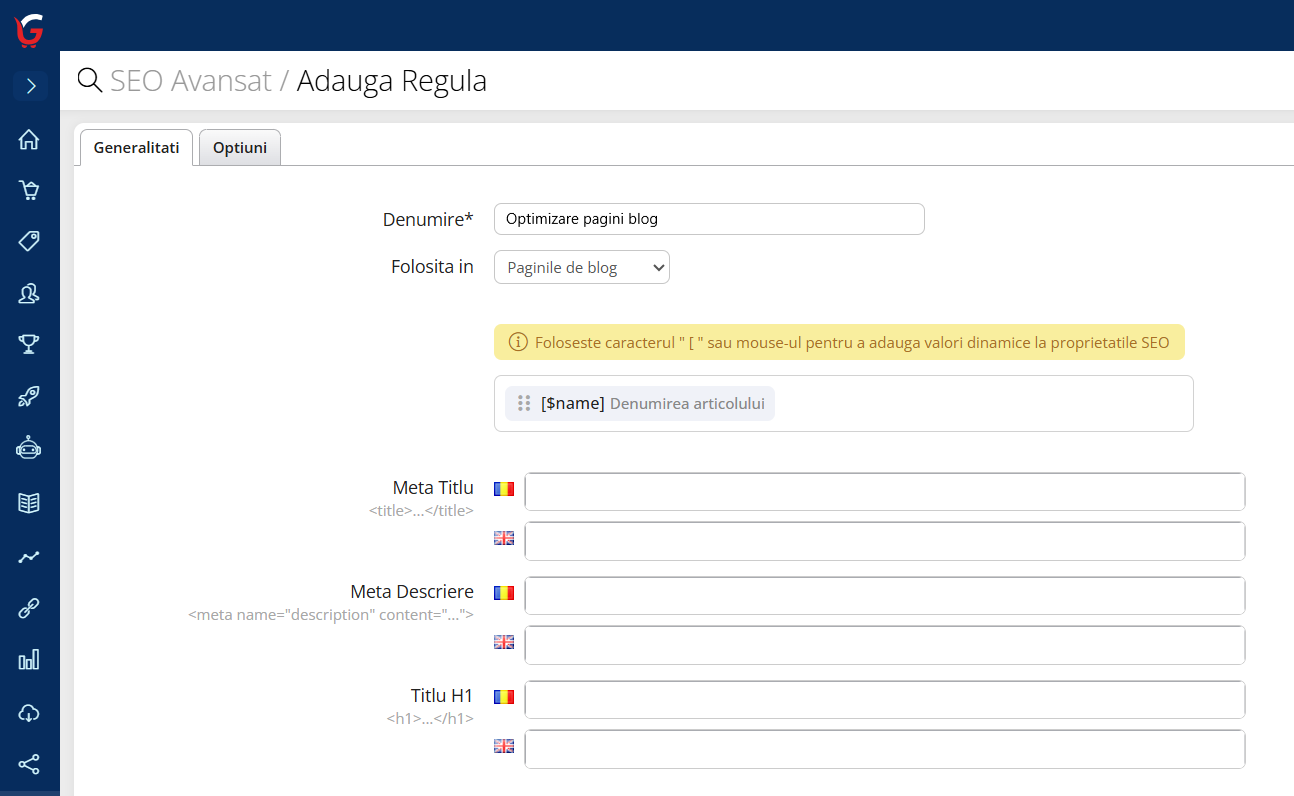Open the open book icon in sidebar
Image resolution: width=1294 pixels, height=796 pixels.
pos(29,503)
